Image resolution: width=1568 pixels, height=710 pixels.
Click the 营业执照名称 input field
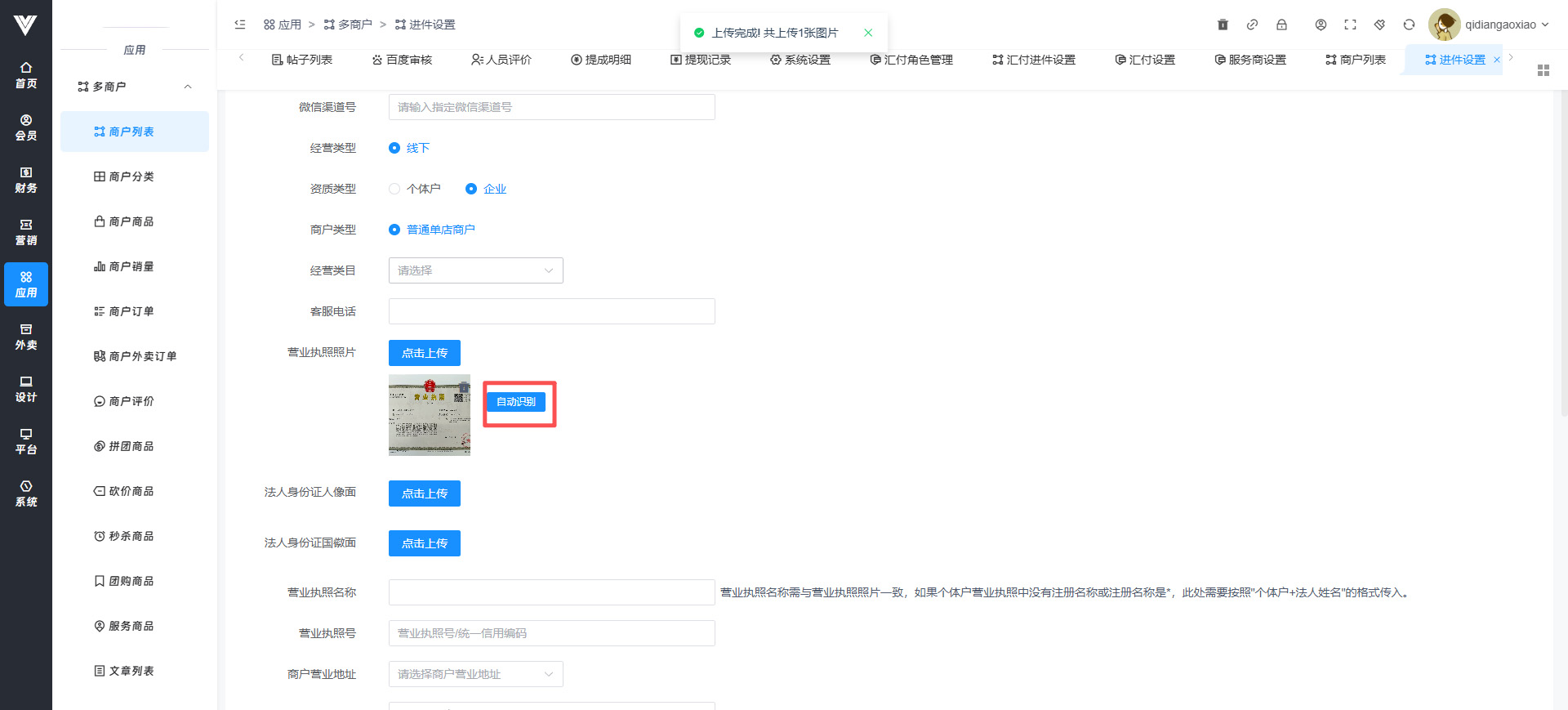point(551,592)
